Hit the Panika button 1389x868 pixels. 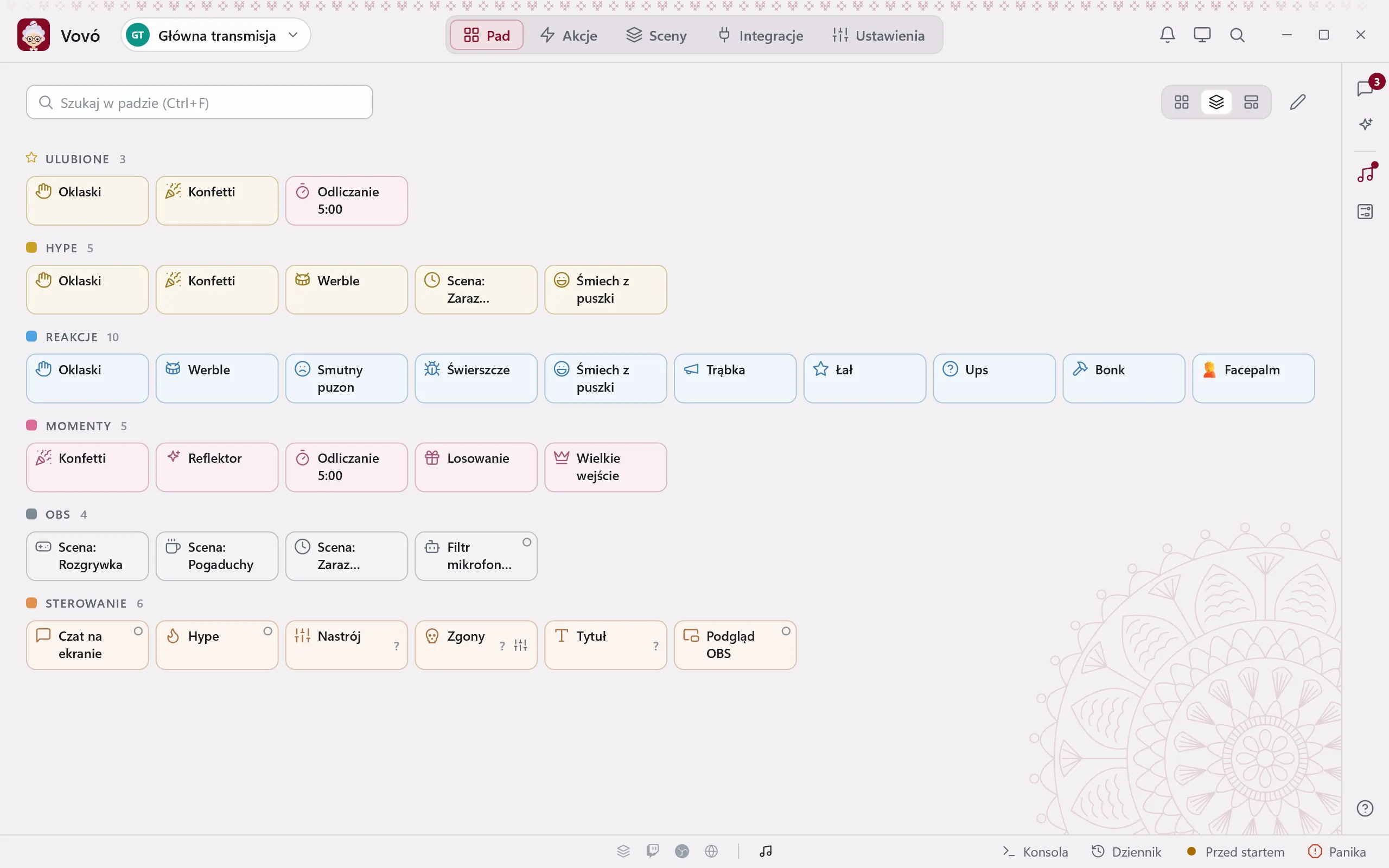point(1337,851)
